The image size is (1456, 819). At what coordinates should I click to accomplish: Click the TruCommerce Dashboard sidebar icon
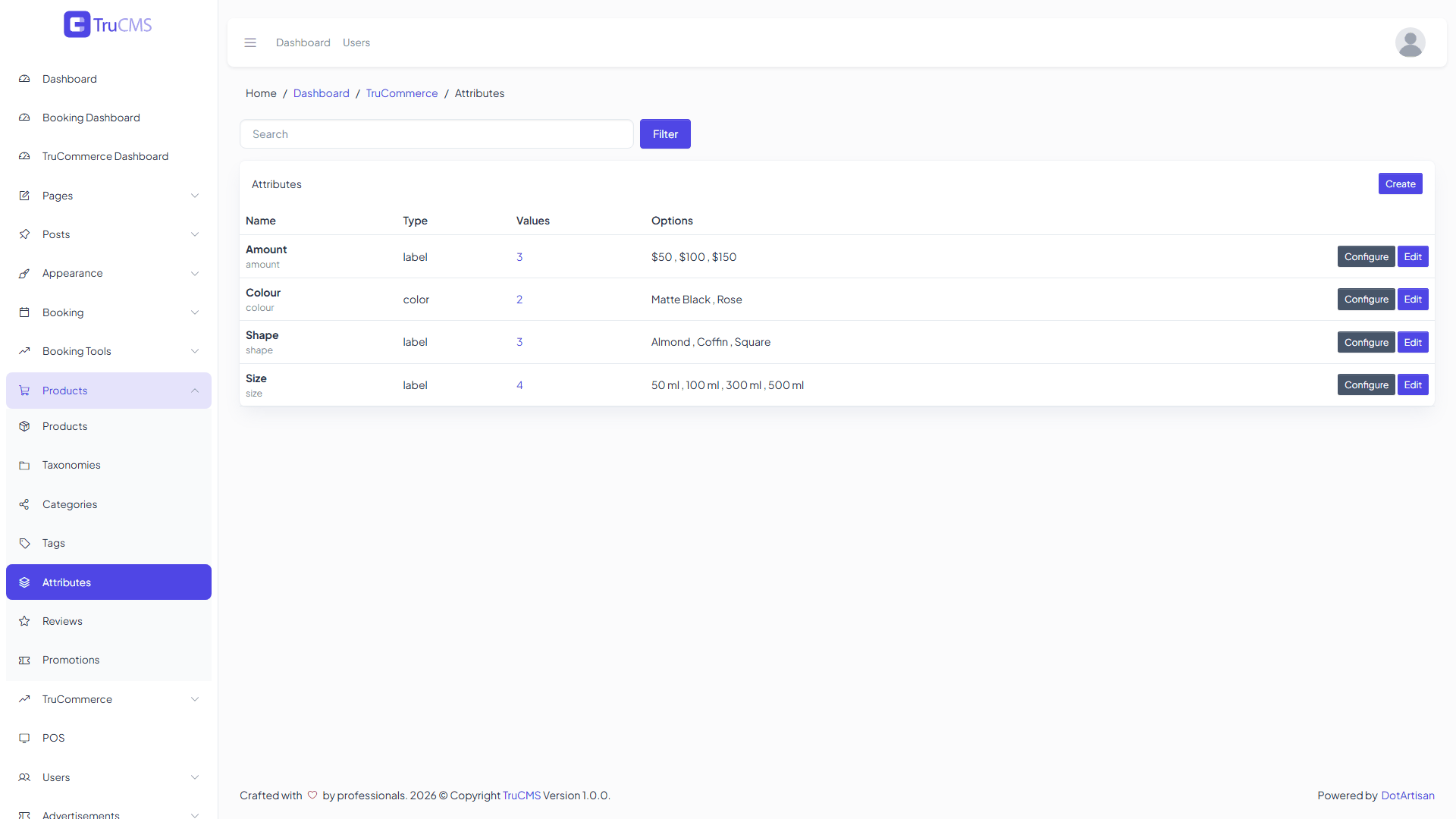tap(24, 156)
